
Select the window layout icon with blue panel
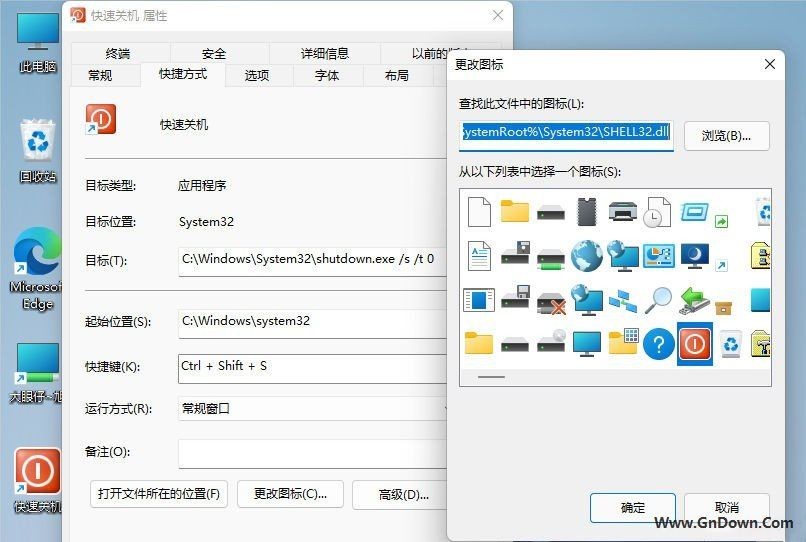[x=479, y=300]
